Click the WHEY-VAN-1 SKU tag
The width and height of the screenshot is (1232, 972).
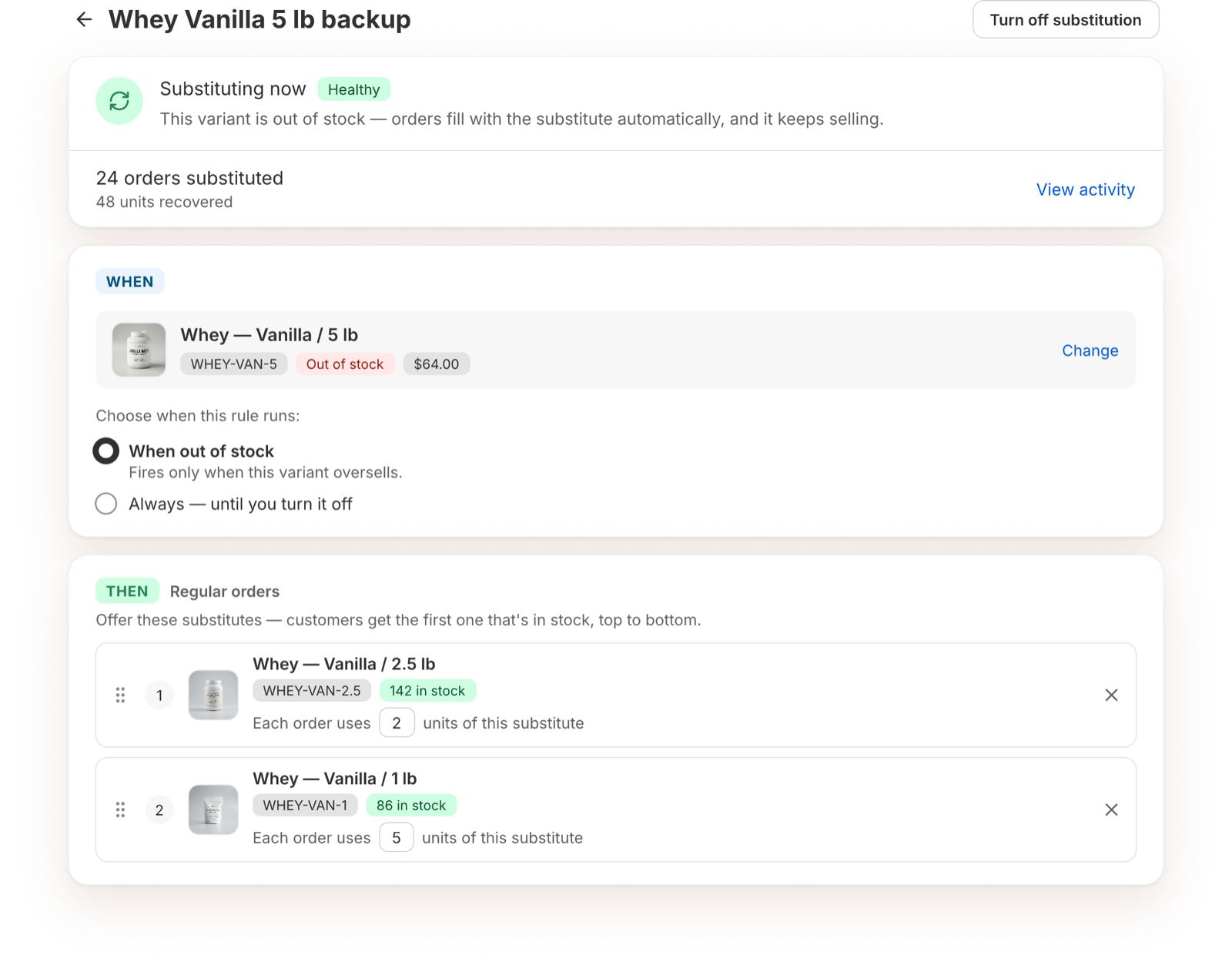305,806
